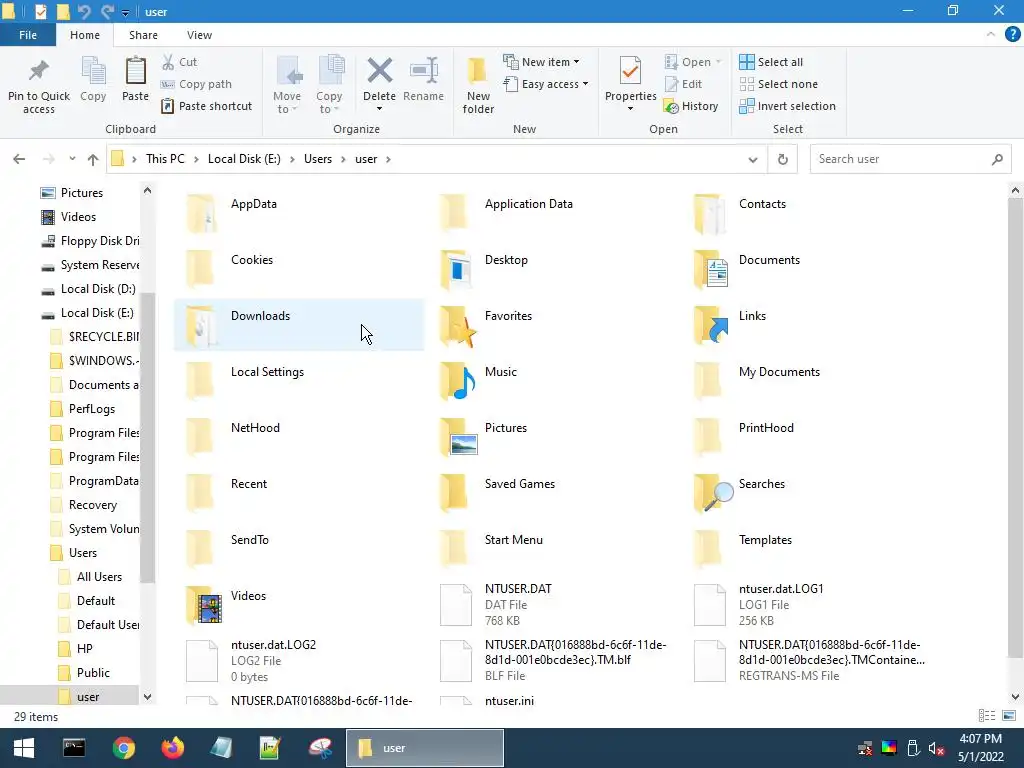Switch to the View tab
The image size is (1024, 768).
[199, 35]
